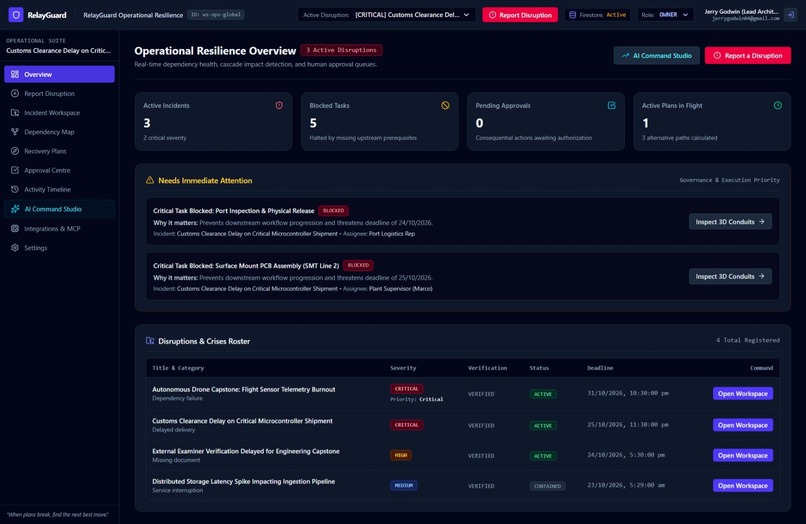Inspect 3D Conduits for SMT Line 2 task
The height and width of the screenshot is (524, 806).
(730, 276)
